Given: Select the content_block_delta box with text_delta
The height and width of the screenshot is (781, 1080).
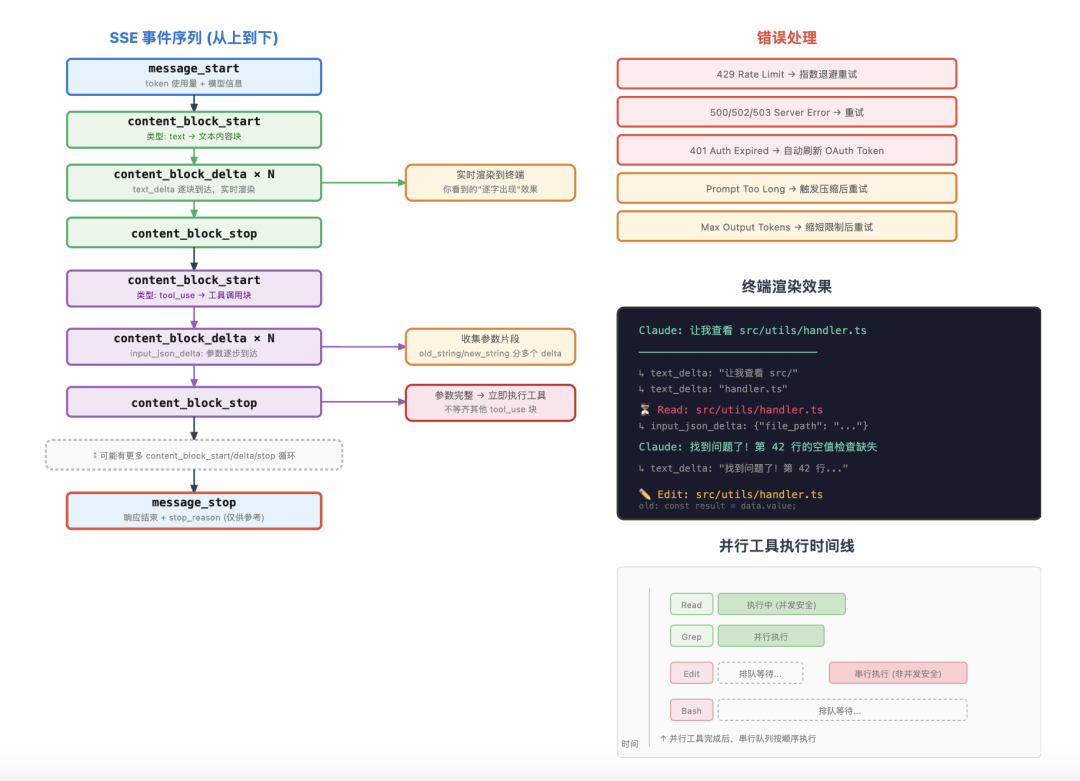Looking at the screenshot, I should click(x=194, y=182).
